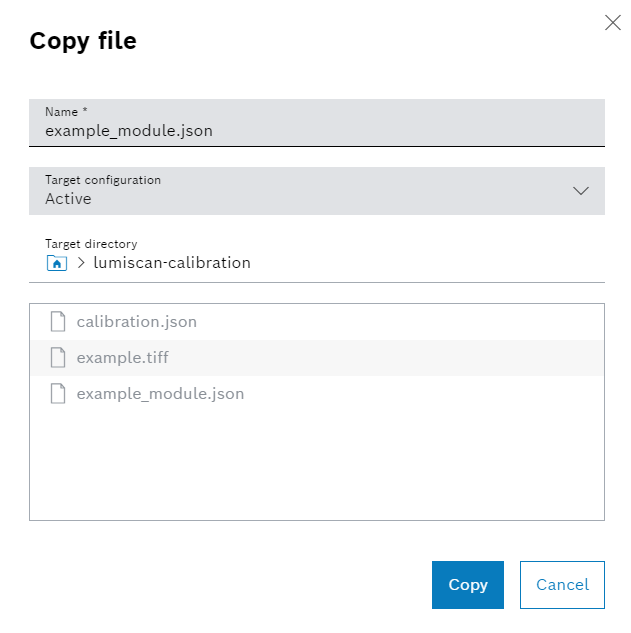This screenshot has width=631, height=633.
Task: Open the Target configuration dropdown
Action: coord(317,191)
